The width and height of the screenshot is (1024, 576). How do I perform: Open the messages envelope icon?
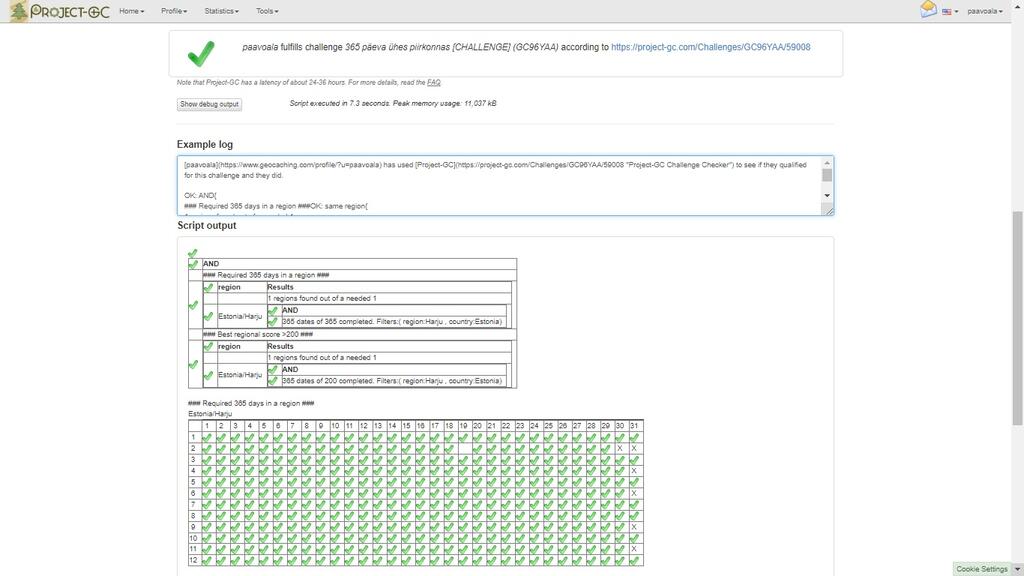pos(928,9)
